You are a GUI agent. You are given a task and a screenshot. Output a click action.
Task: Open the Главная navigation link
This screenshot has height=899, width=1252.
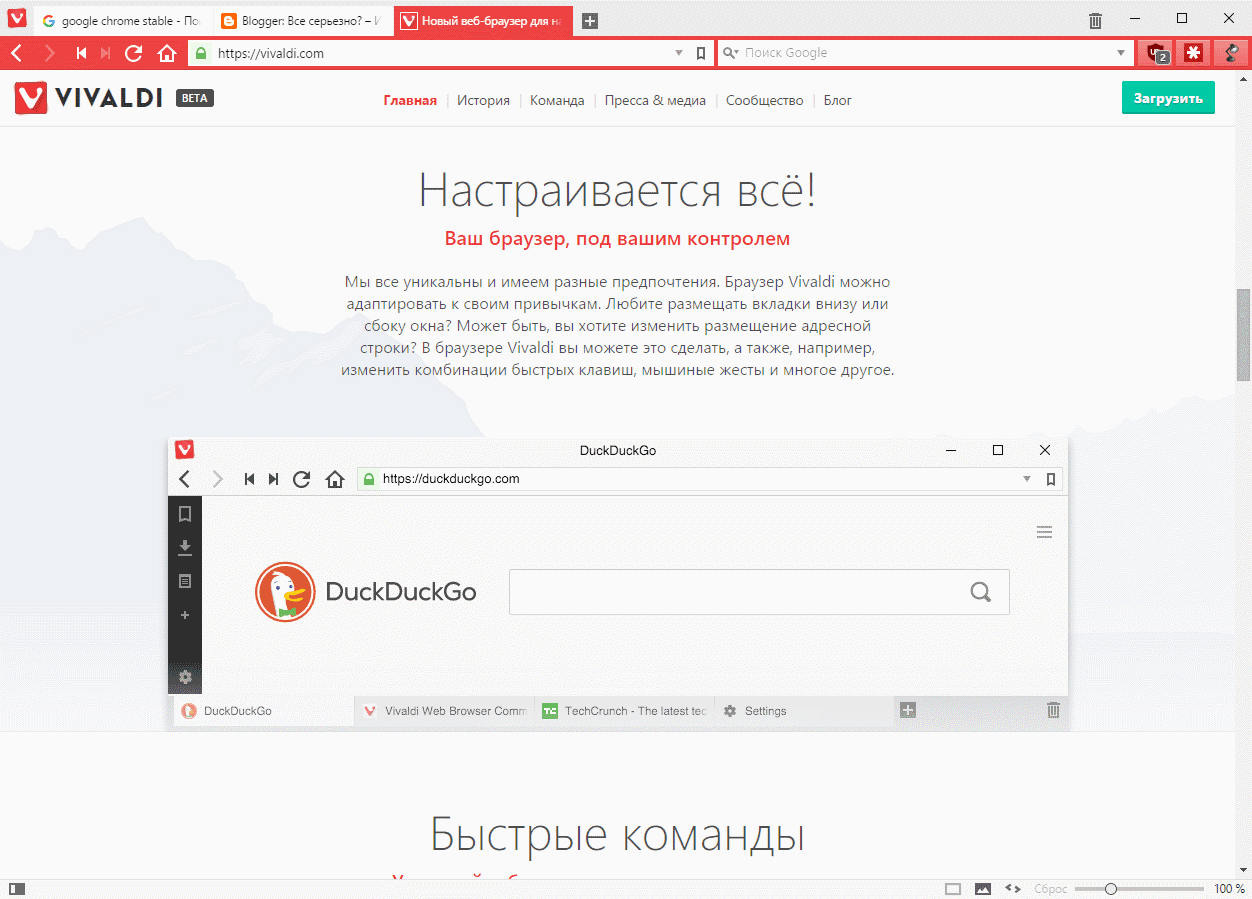click(410, 100)
